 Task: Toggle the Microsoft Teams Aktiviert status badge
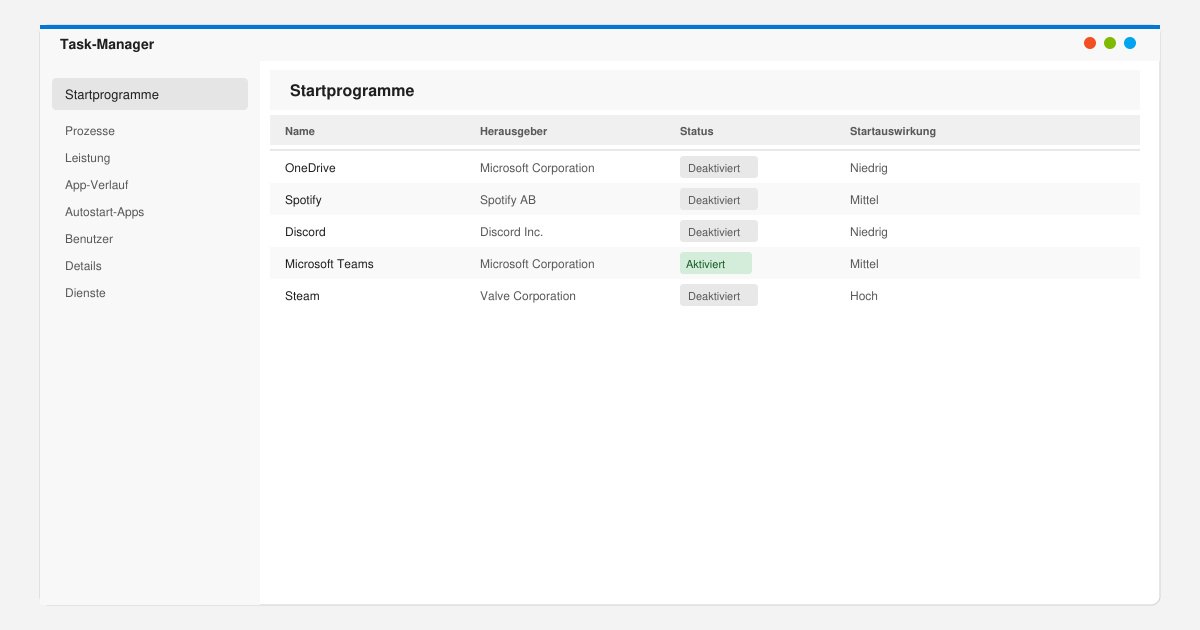point(716,263)
